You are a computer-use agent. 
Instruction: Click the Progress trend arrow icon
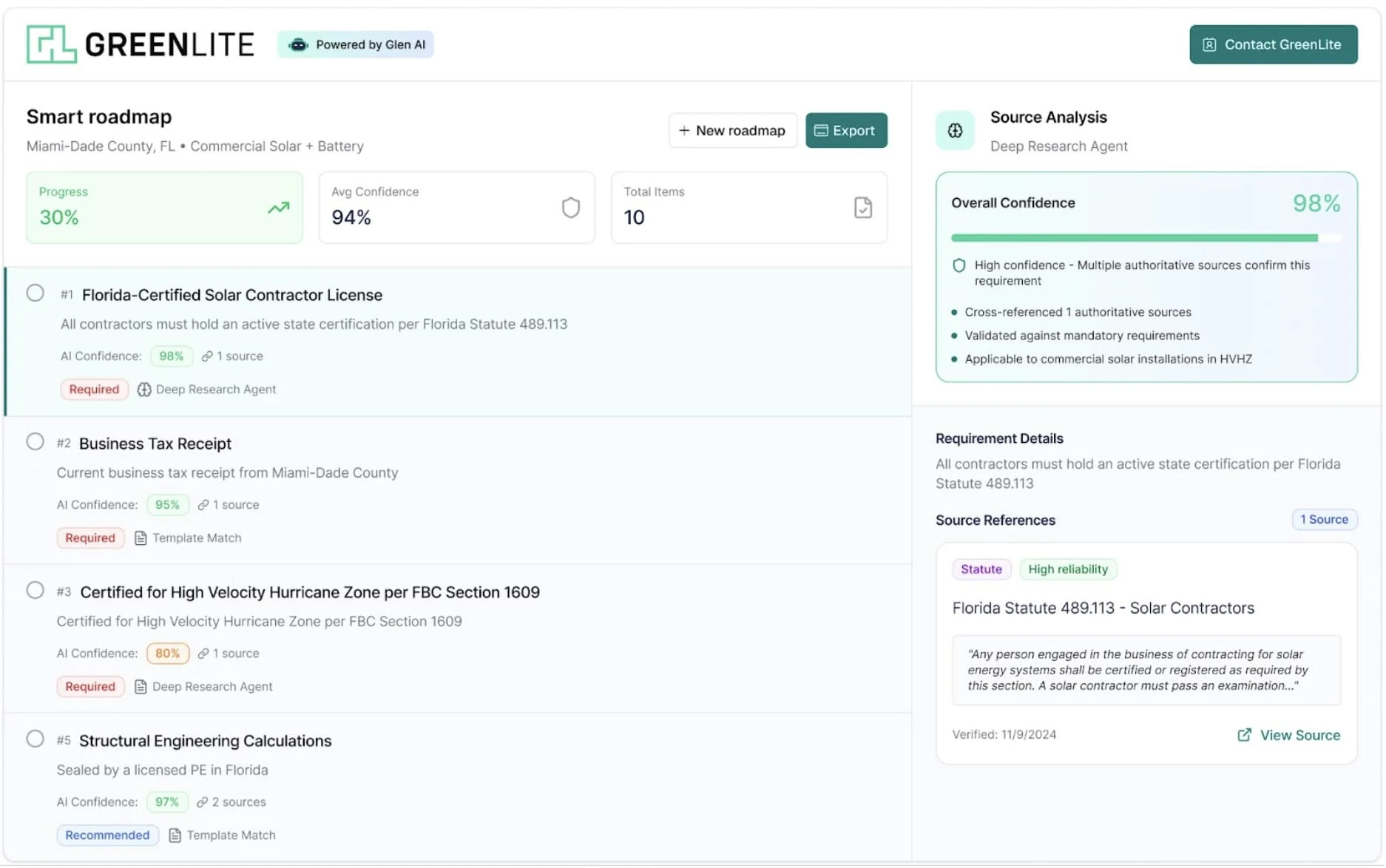(278, 208)
